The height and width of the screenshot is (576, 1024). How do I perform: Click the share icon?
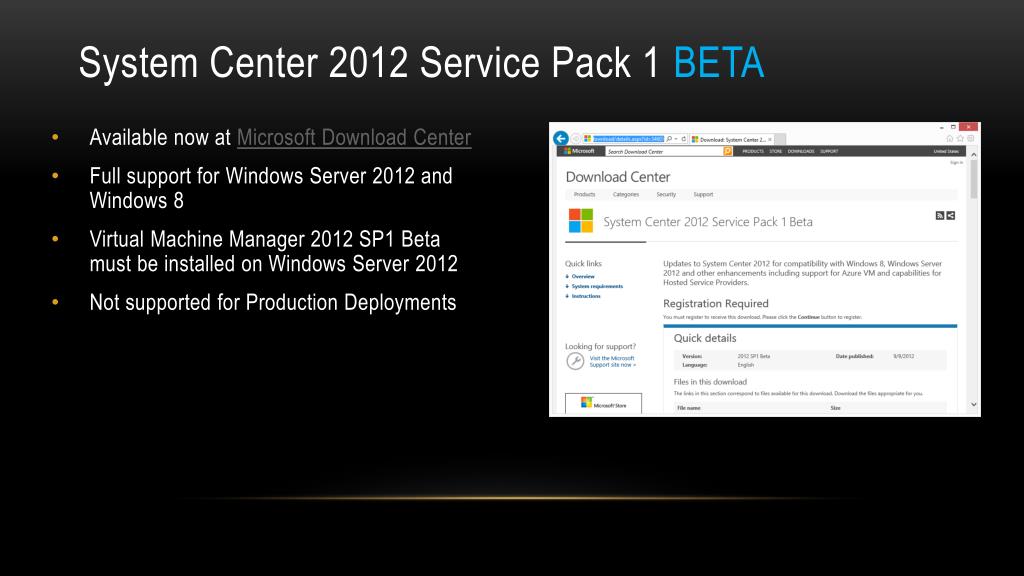point(951,216)
